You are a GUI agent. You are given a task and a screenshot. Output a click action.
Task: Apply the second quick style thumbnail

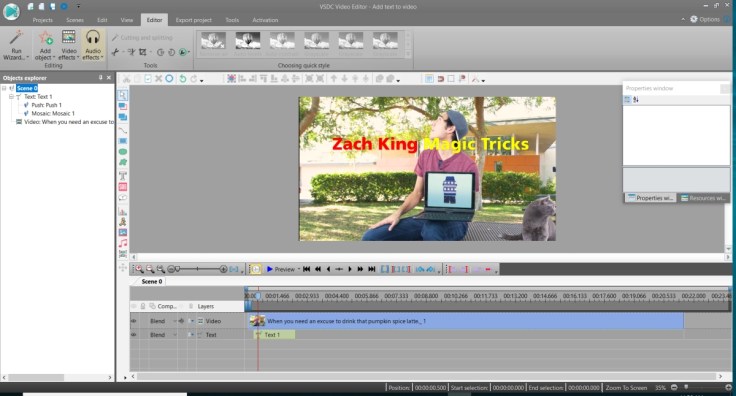[x=247, y=44]
